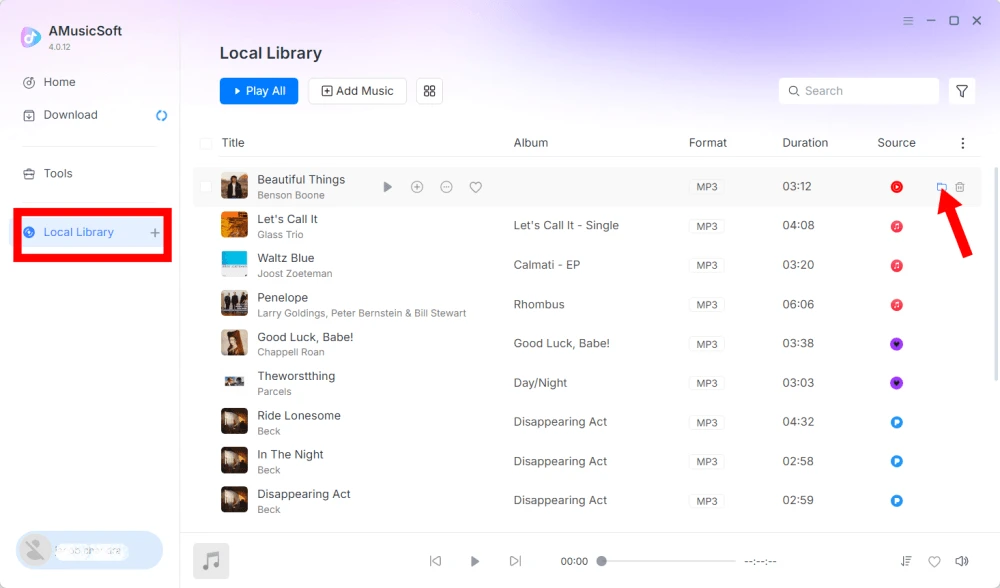This screenshot has height=588, width=1000.
Task: Open the filter options
Action: [962, 91]
